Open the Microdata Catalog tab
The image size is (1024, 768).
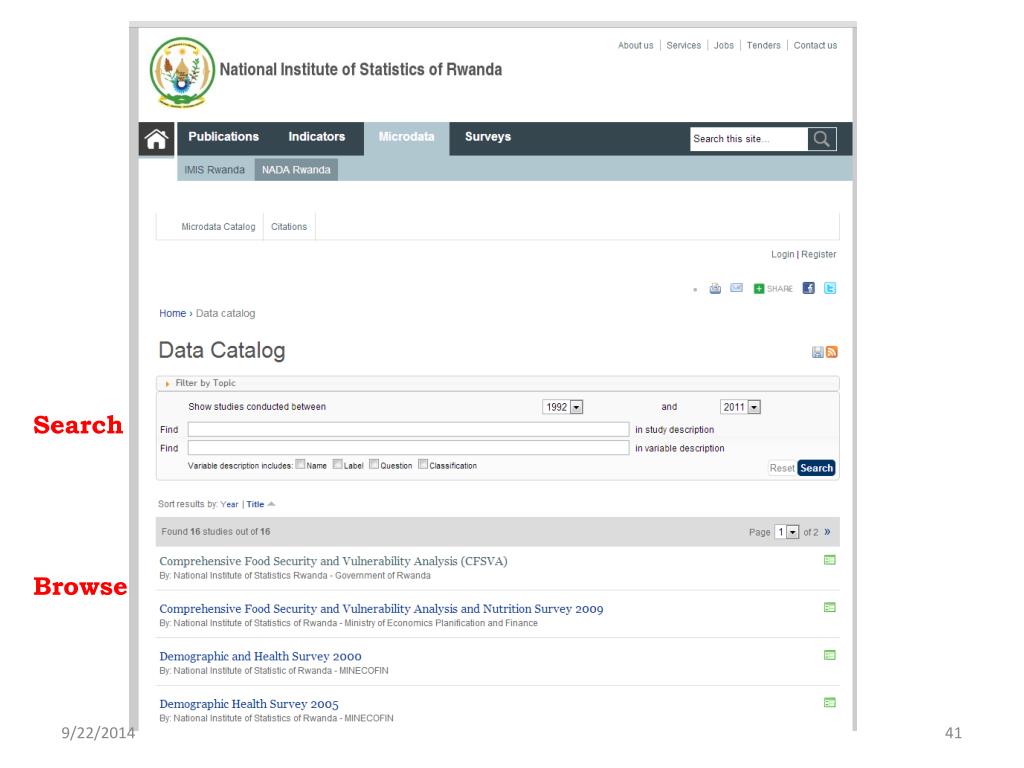click(218, 227)
